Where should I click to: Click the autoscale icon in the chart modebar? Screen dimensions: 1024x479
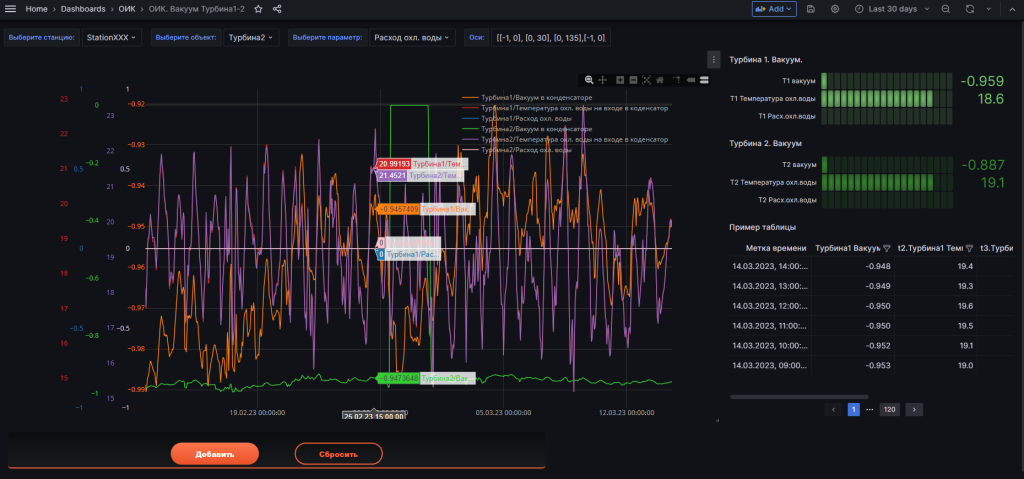646,79
